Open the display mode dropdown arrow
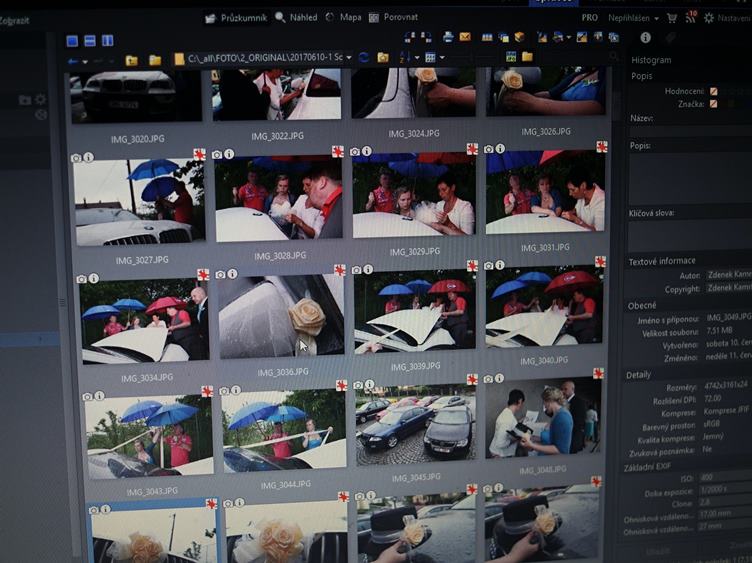 pos(442,58)
